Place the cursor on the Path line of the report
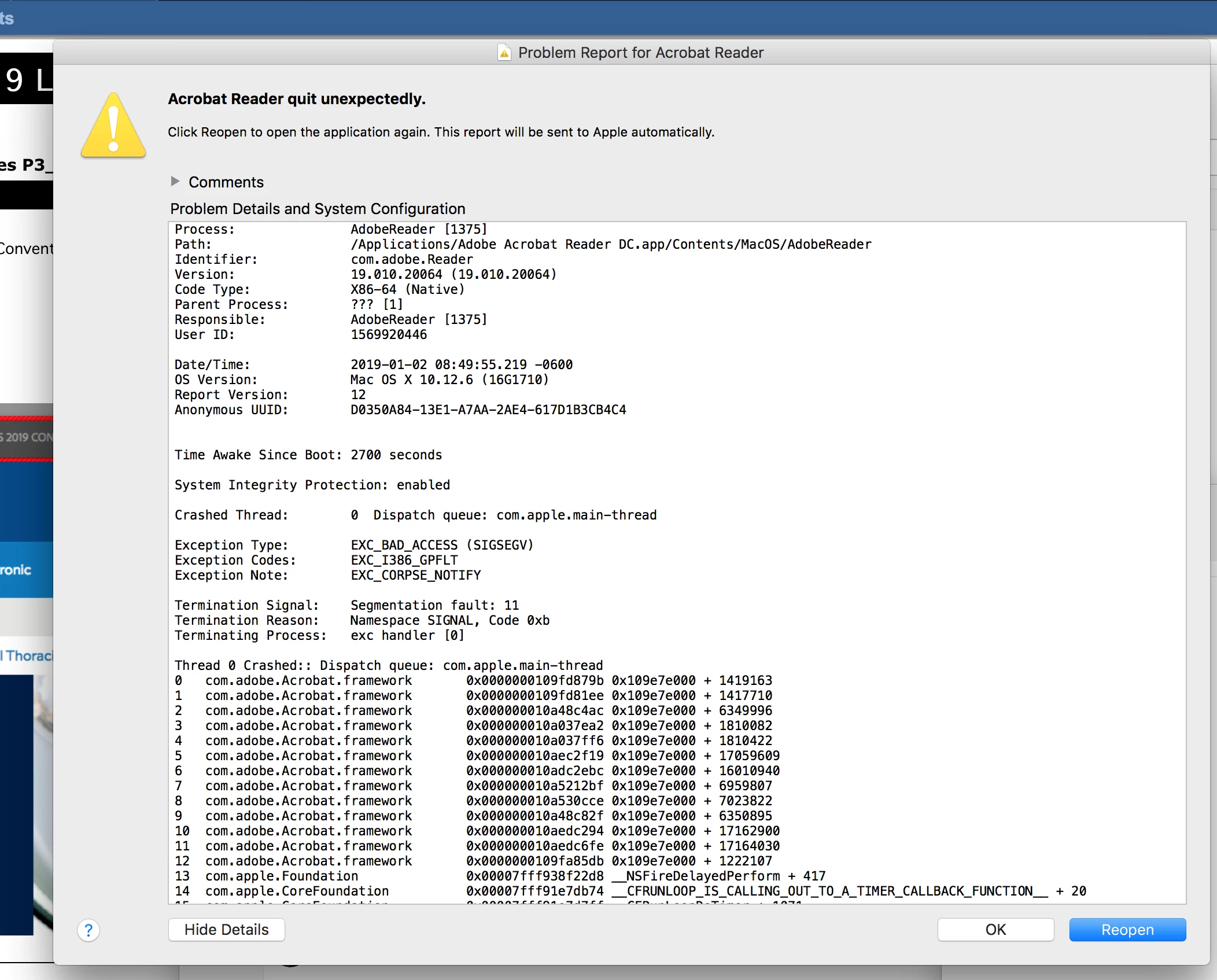 [522, 245]
